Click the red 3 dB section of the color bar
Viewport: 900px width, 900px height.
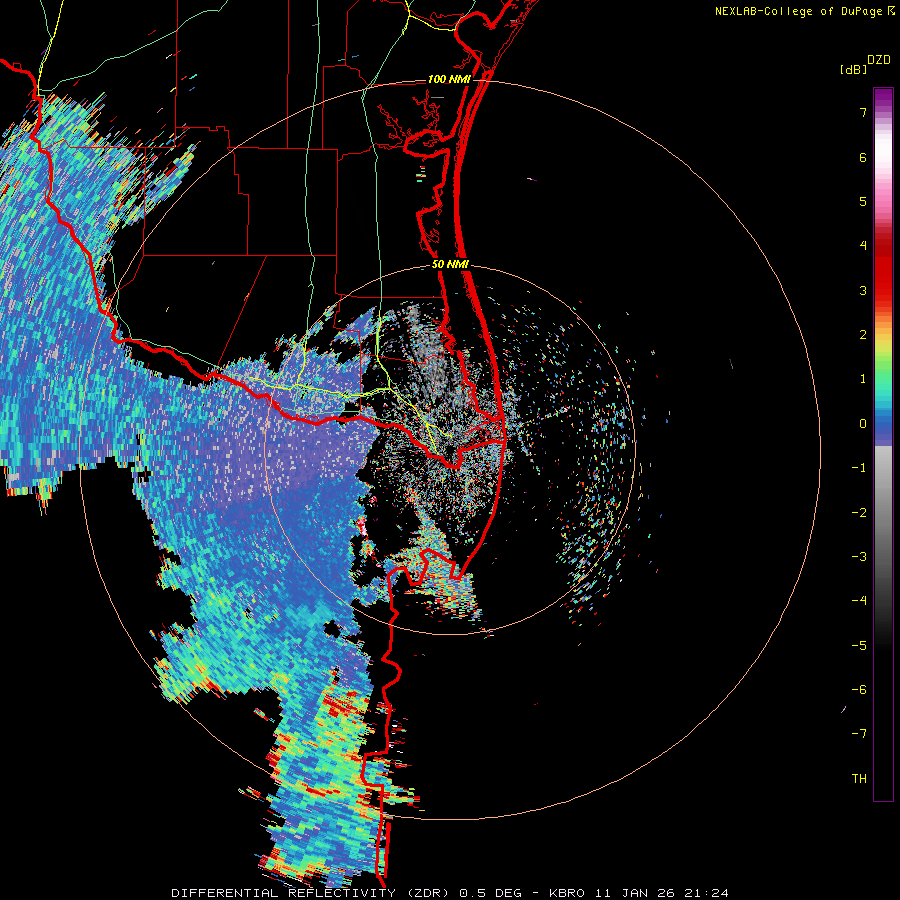coord(883,281)
